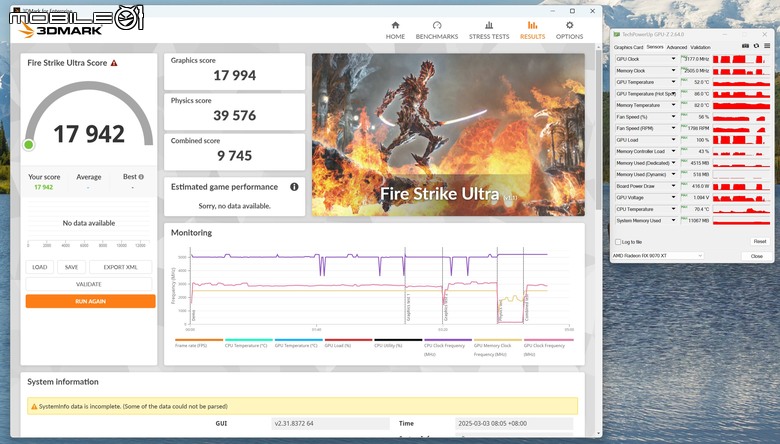Toggle the Frame rate (FPS) legend series

(198, 344)
